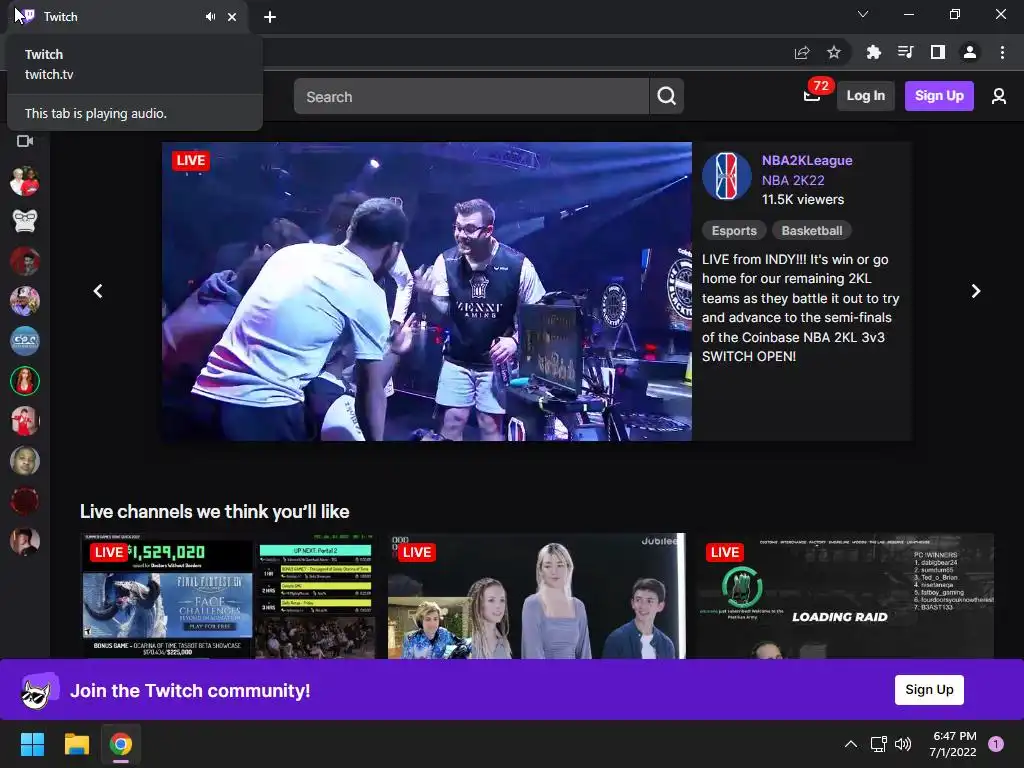Click the Chrome taskbar icon
Screen dimensions: 1024x768
(x=121, y=744)
